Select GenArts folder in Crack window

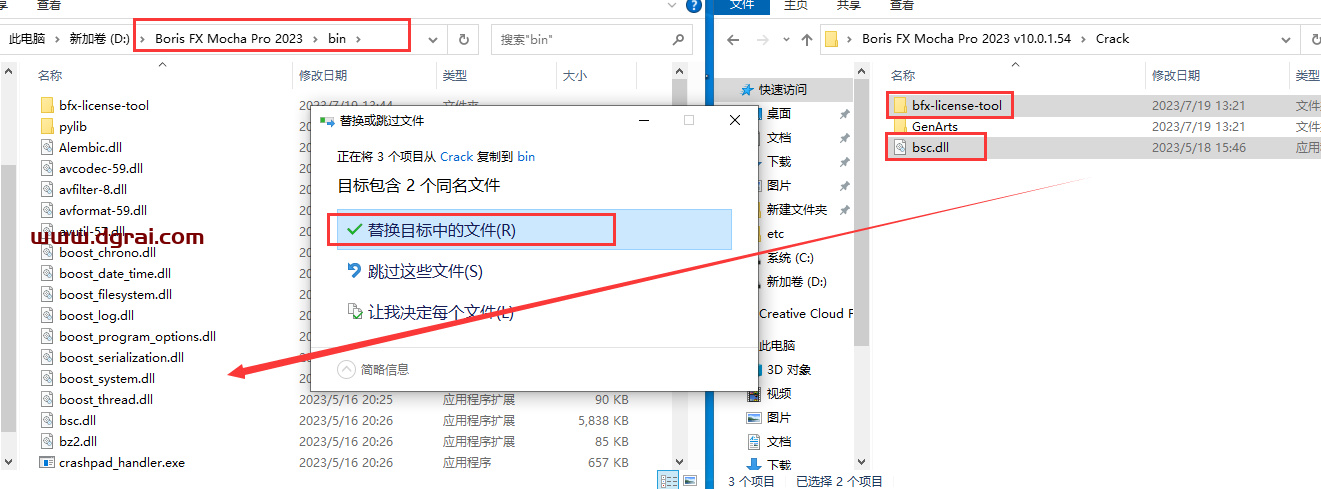coord(935,126)
